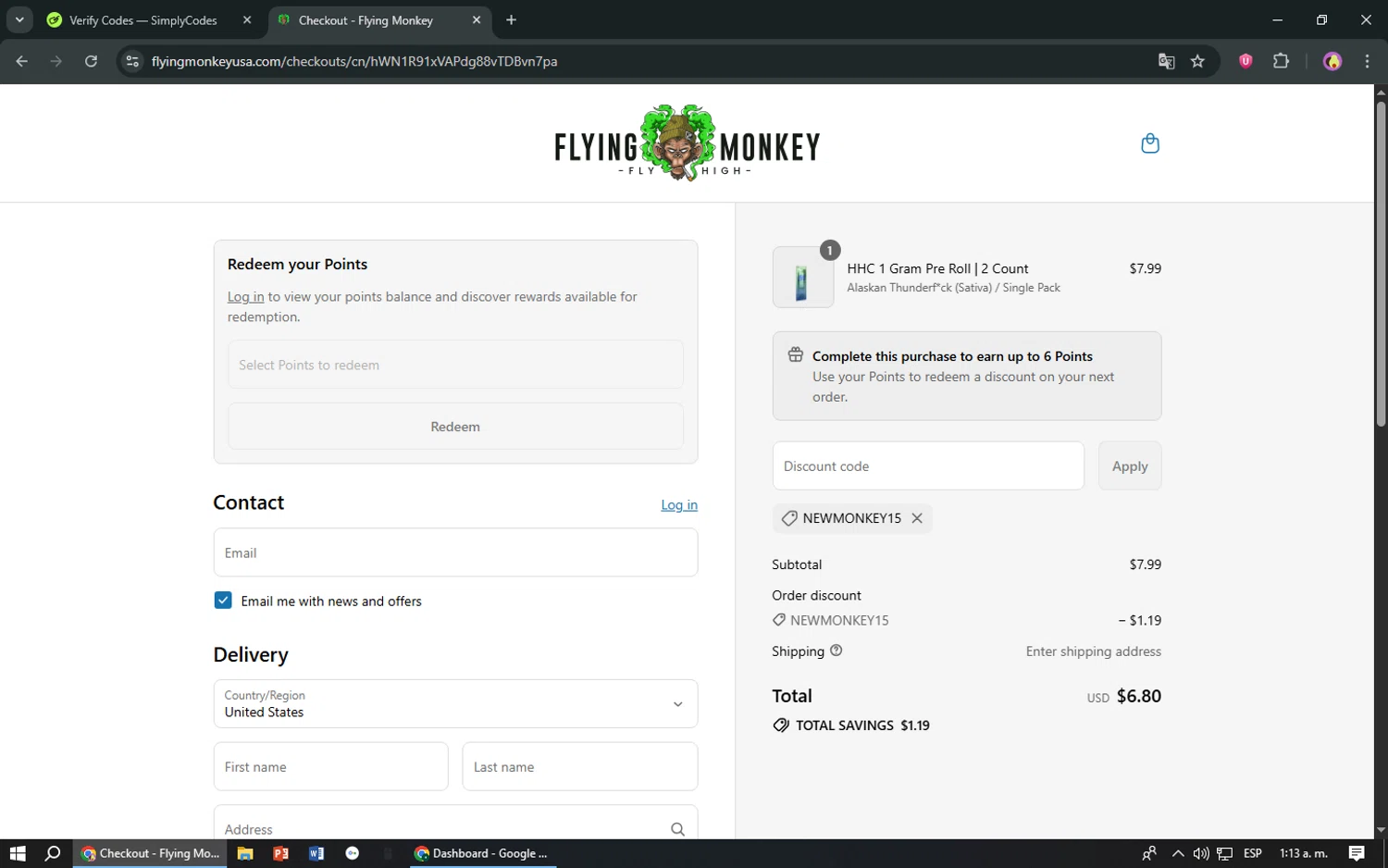1388x868 pixels.
Task: Click the TOTAL SAVINGS $1.19 text
Action: (x=862, y=725)
